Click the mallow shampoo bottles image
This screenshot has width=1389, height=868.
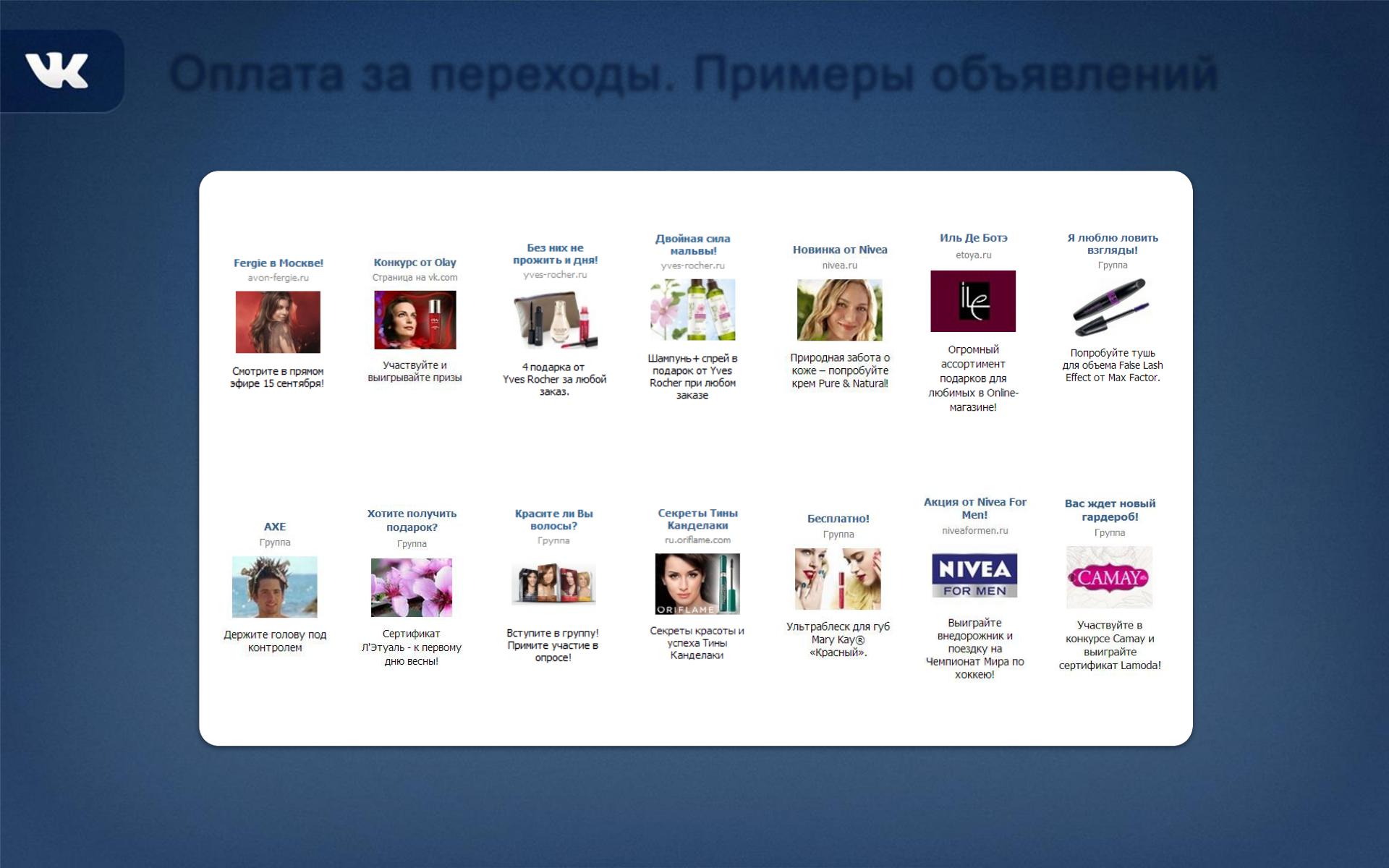(x=692, y=310)
